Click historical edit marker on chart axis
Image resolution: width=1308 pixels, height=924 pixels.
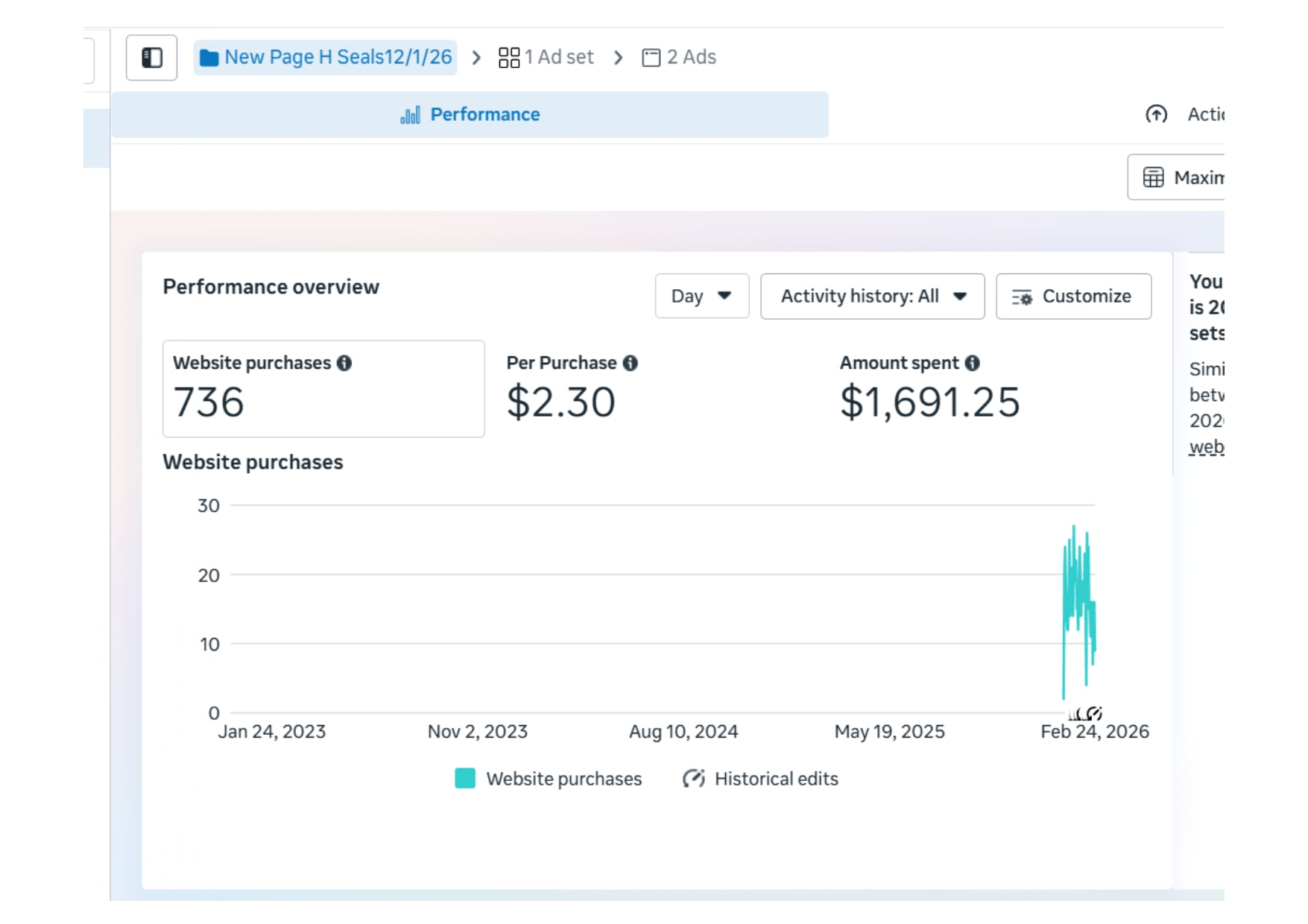point(1093,713)
